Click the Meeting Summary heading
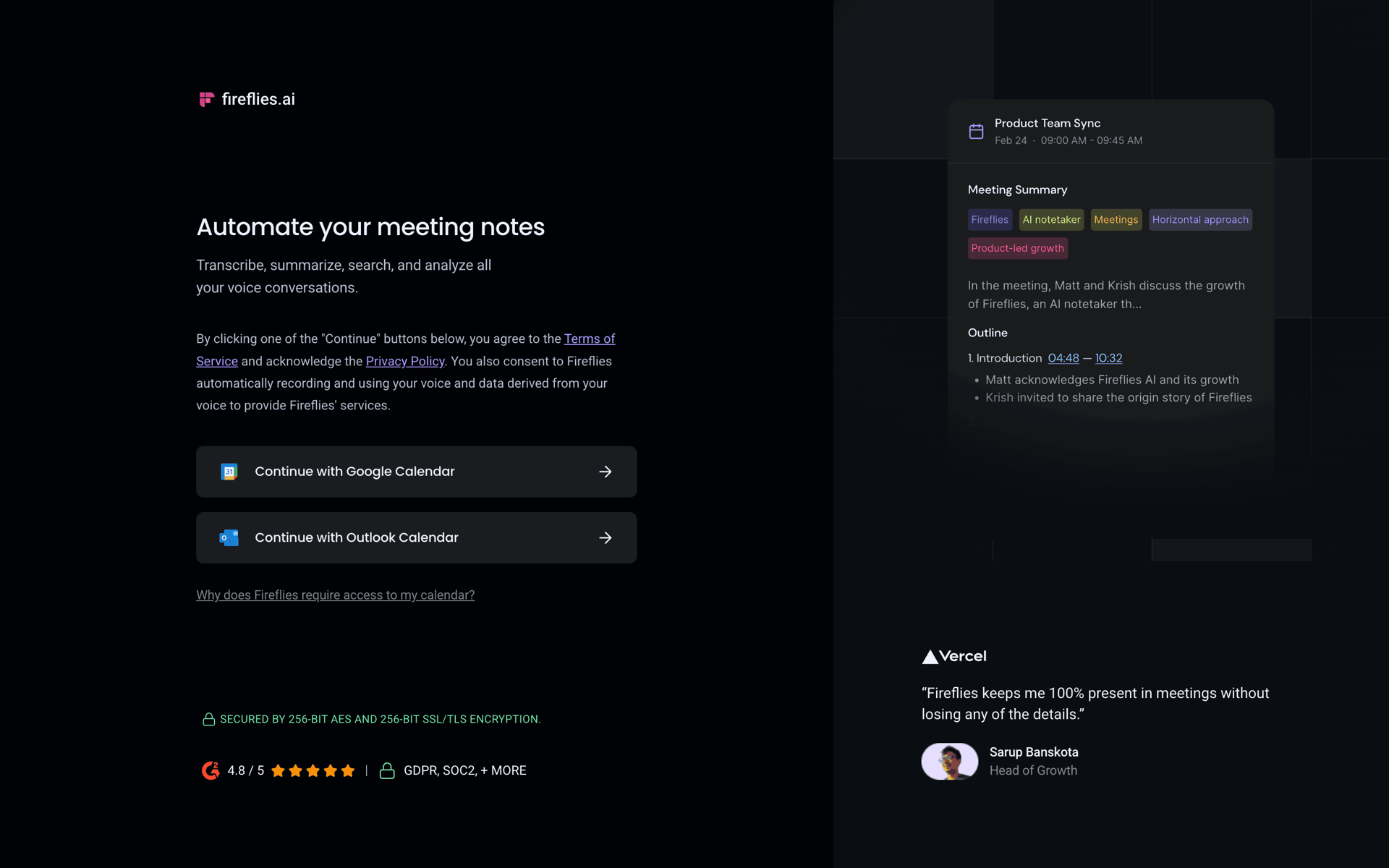This screenshot has height=868, width=1389. 1017,190
